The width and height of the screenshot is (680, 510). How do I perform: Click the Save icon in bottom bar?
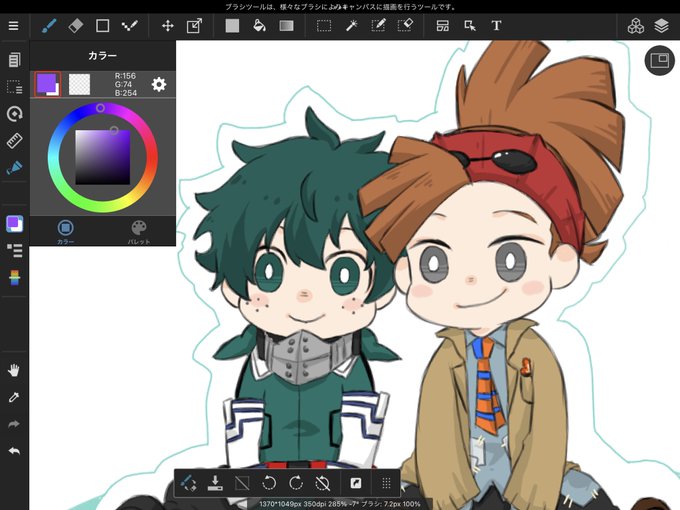(215, 483)
